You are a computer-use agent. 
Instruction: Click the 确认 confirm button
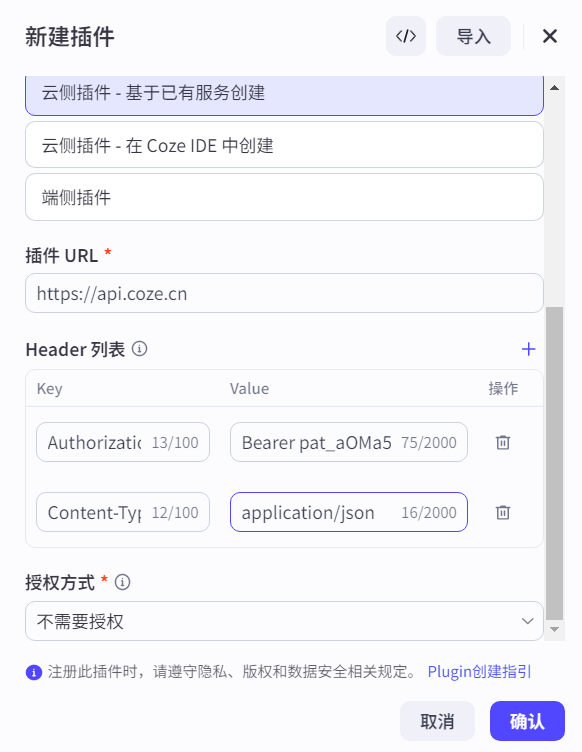pyautogui.click(x=527, y=721)
